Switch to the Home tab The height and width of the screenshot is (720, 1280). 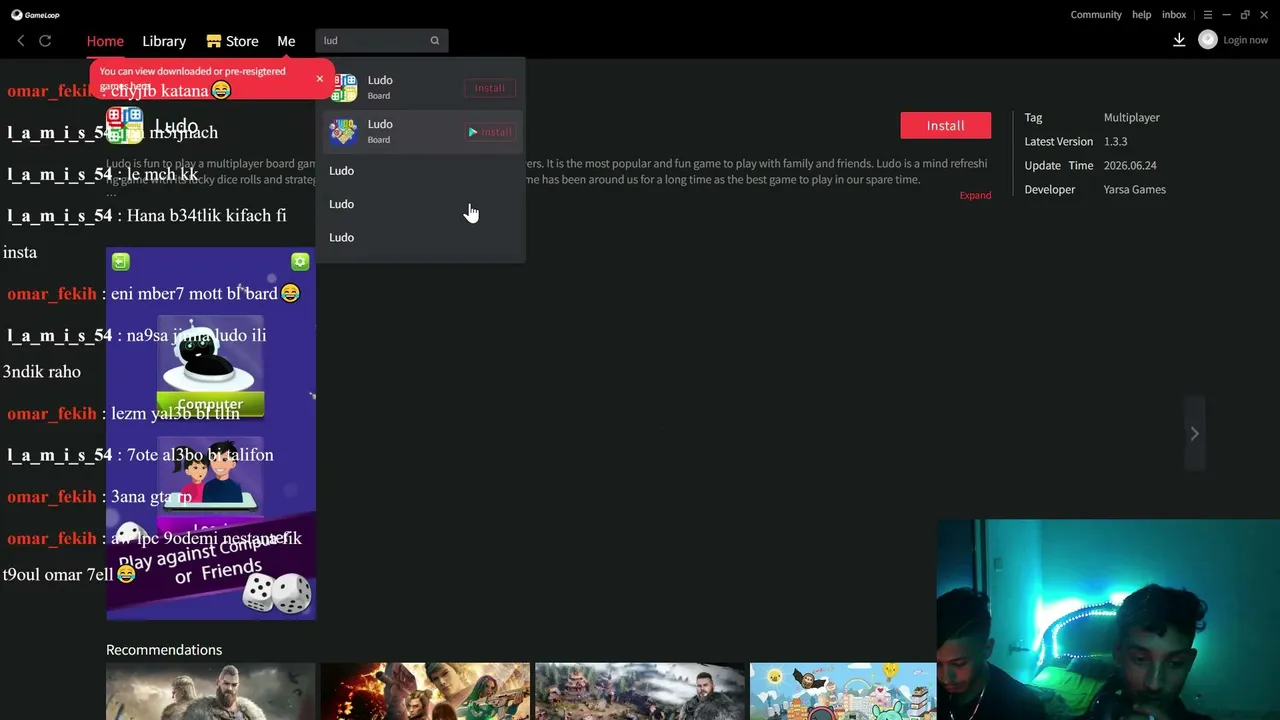[105, 41]
